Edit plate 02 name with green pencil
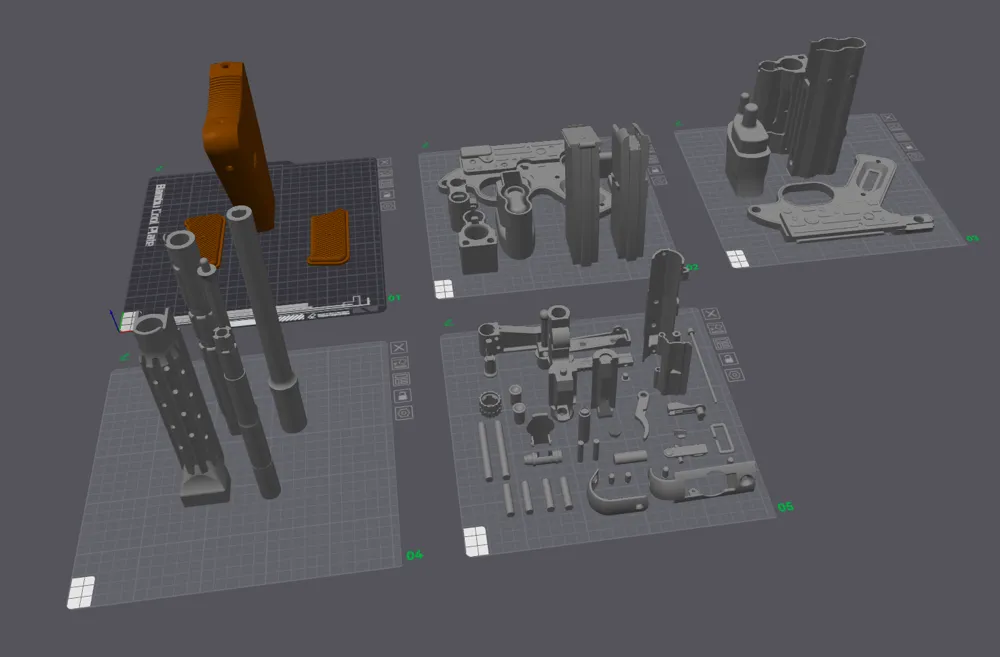Viewport: 1000px width, 657px height. click(425, 146)
